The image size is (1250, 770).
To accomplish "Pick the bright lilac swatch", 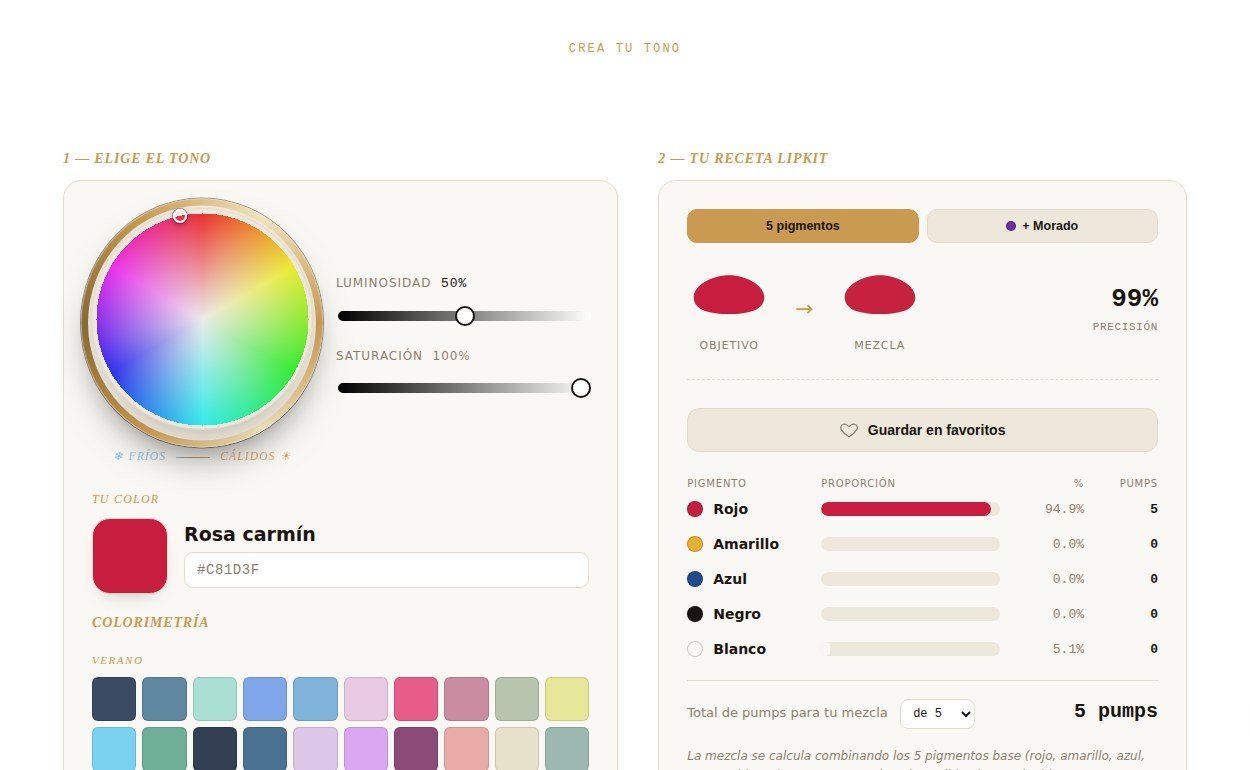I will [x=366, y=749].
